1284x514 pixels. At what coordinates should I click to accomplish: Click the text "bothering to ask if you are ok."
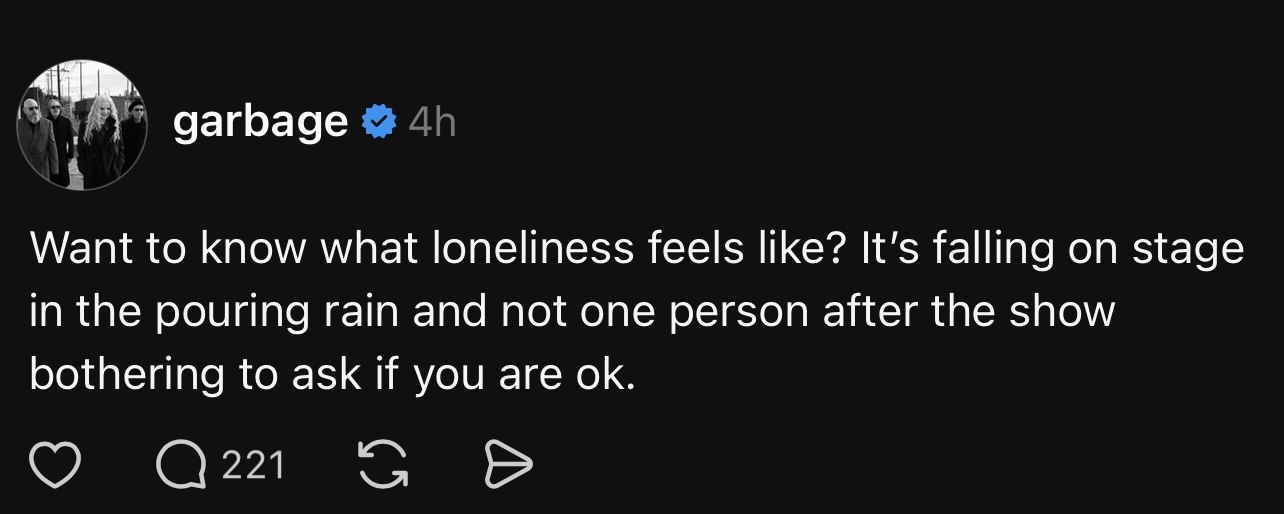click(x=332, y=373)
